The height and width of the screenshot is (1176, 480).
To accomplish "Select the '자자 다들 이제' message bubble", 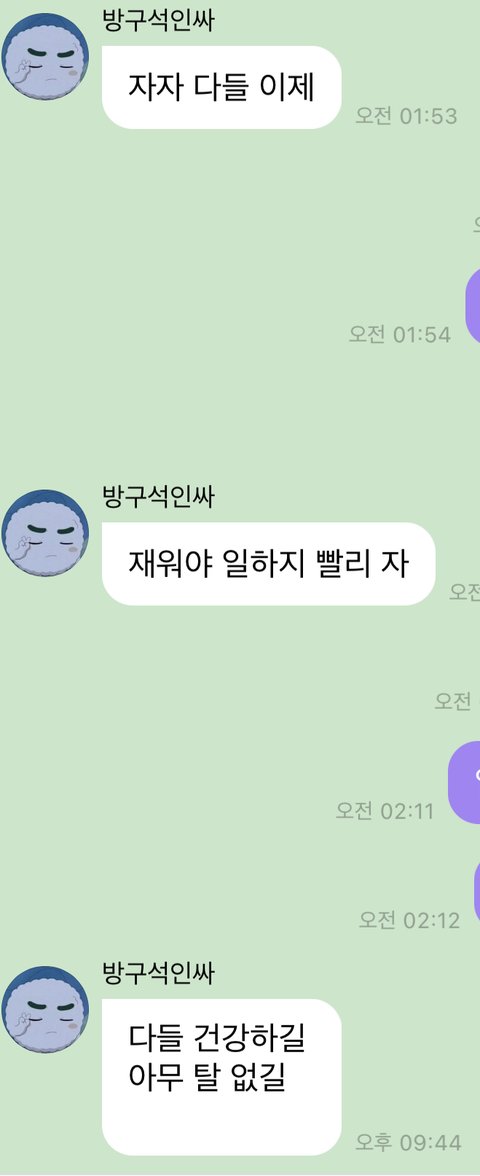I will (x=221, y=87).
